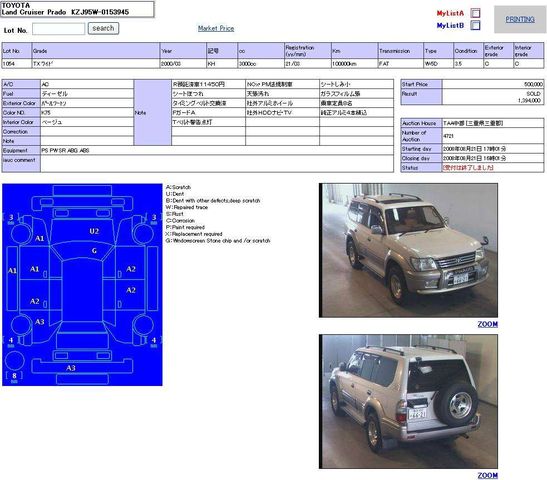The height and width of the screenshot is (480, 547).
Task: Click legend entry 'A:Scratch'
Action: [x=178, y=187]
